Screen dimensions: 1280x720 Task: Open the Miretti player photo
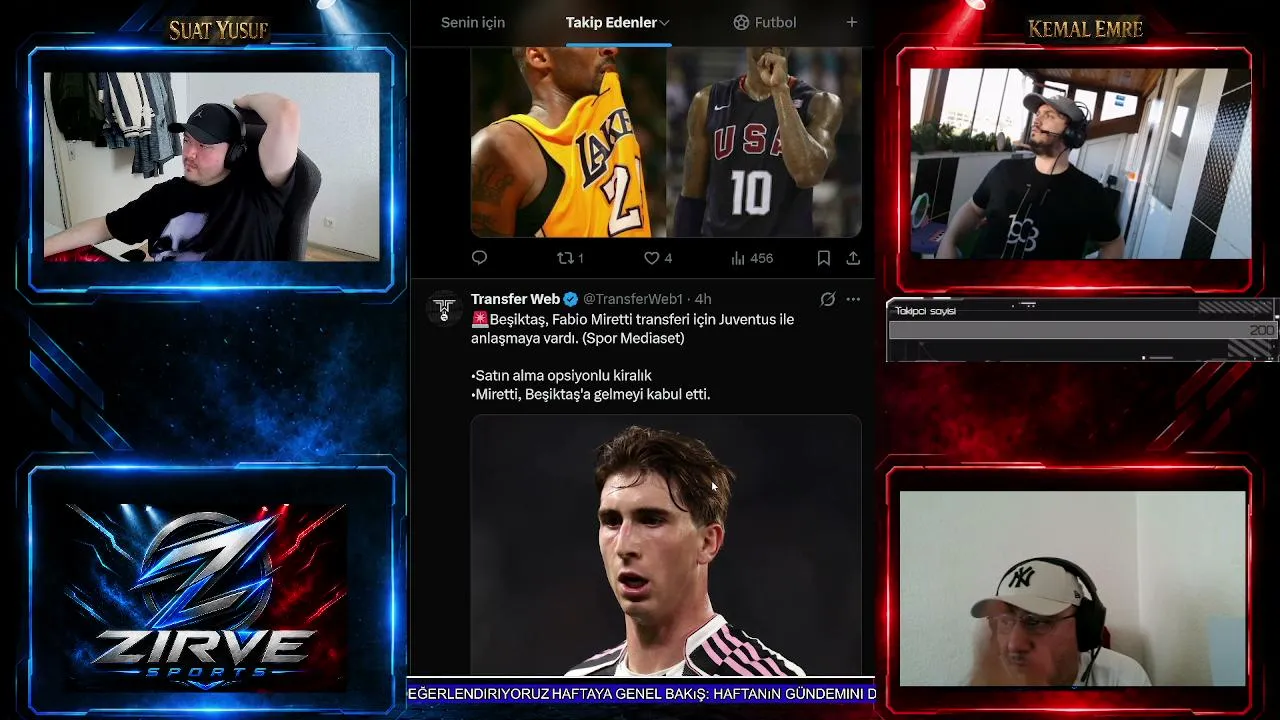pyautogui.click(x=666, y=546)
